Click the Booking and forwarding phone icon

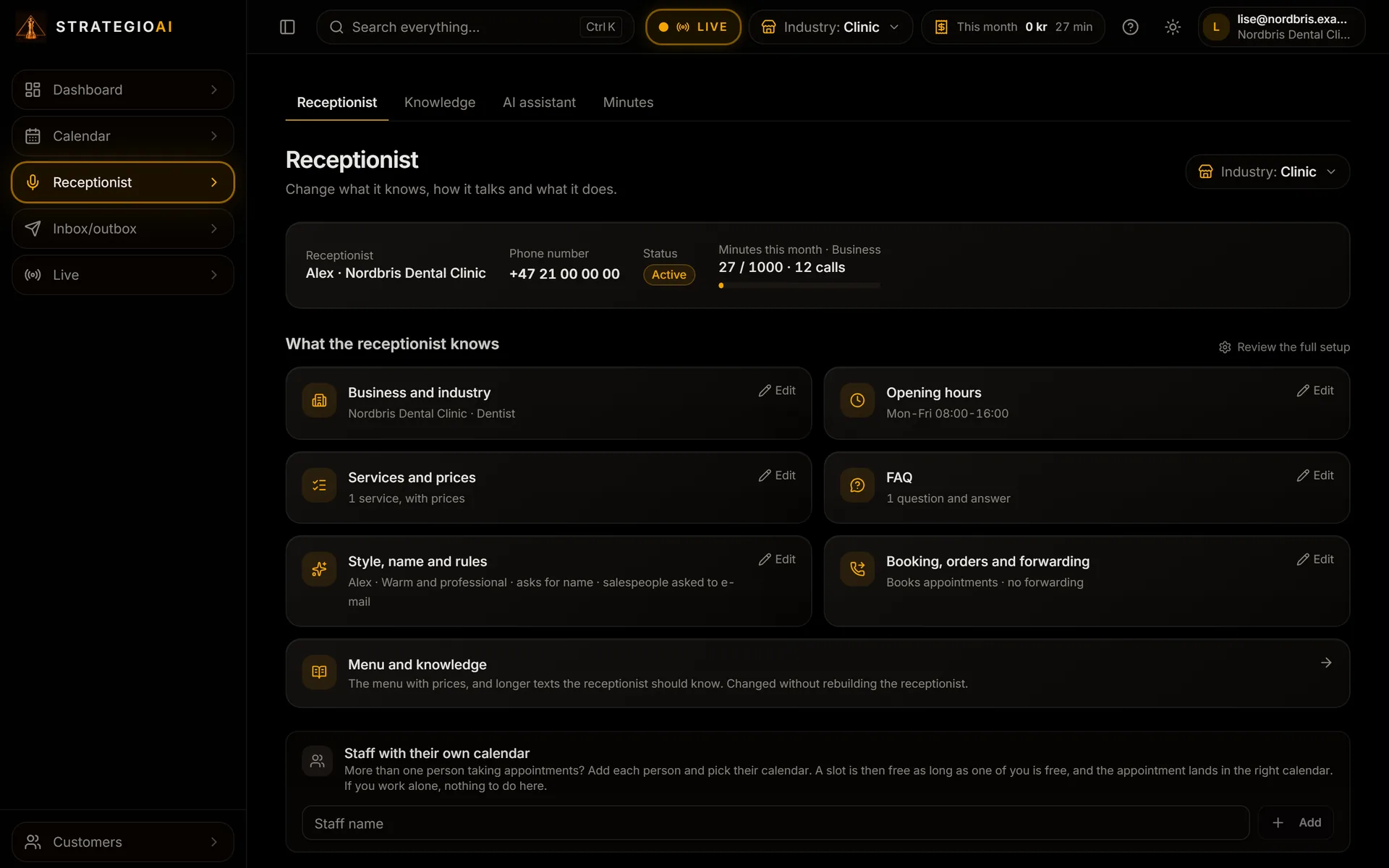[857, 569]
